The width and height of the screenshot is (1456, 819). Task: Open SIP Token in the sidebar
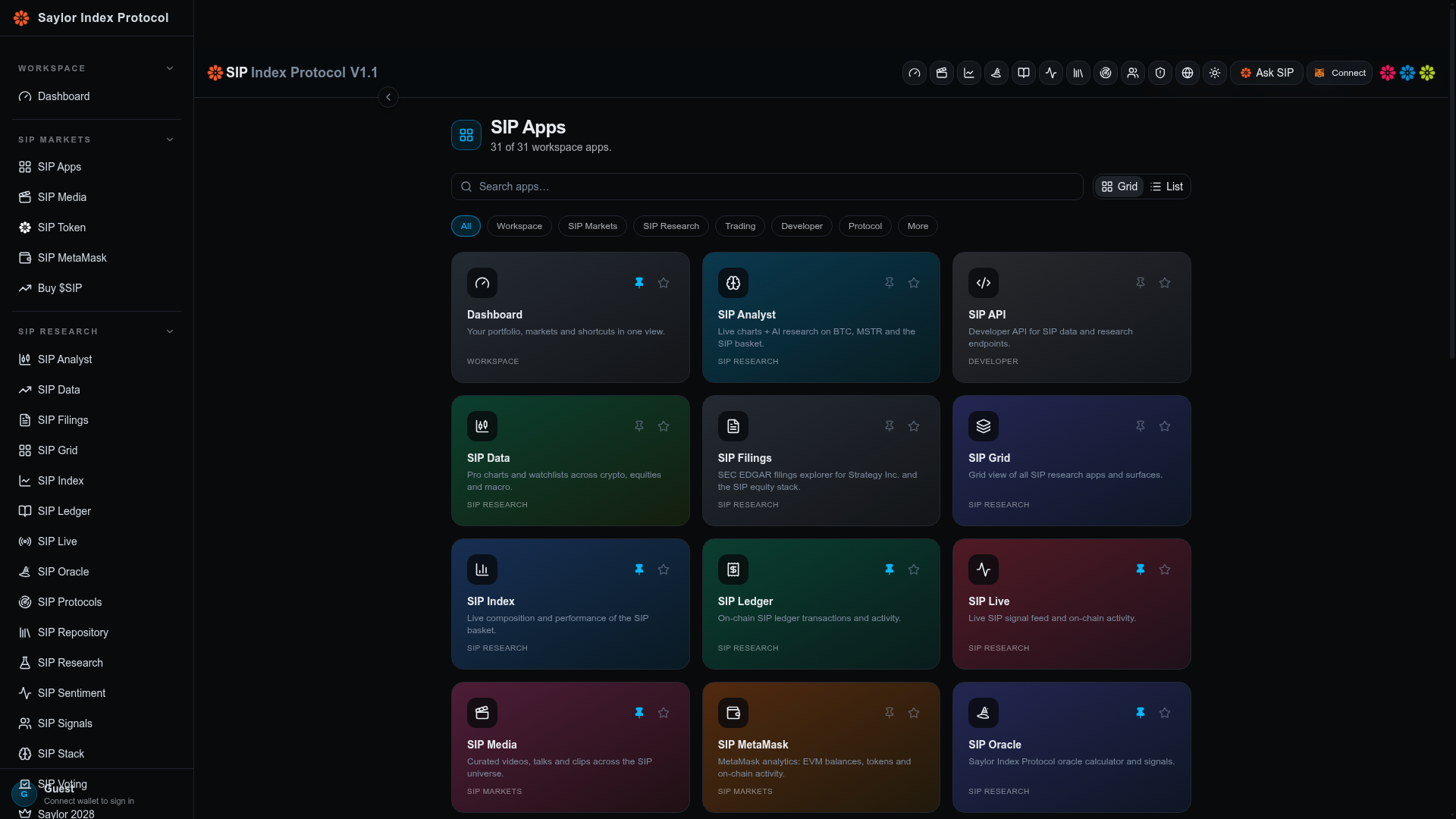[96, 227]
